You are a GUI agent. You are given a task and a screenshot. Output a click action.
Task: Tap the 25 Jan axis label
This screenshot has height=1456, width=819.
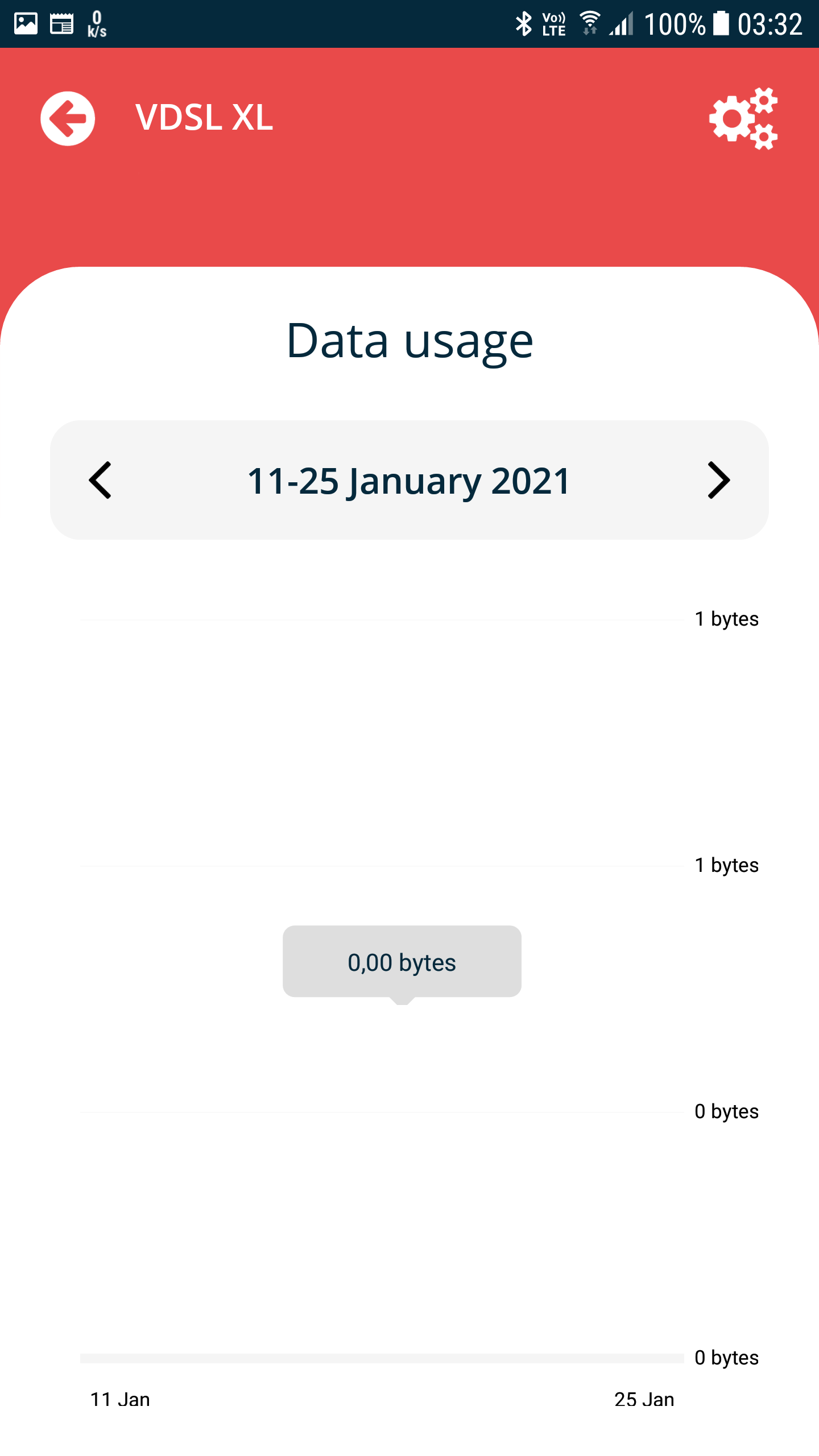pos(644,1399)
